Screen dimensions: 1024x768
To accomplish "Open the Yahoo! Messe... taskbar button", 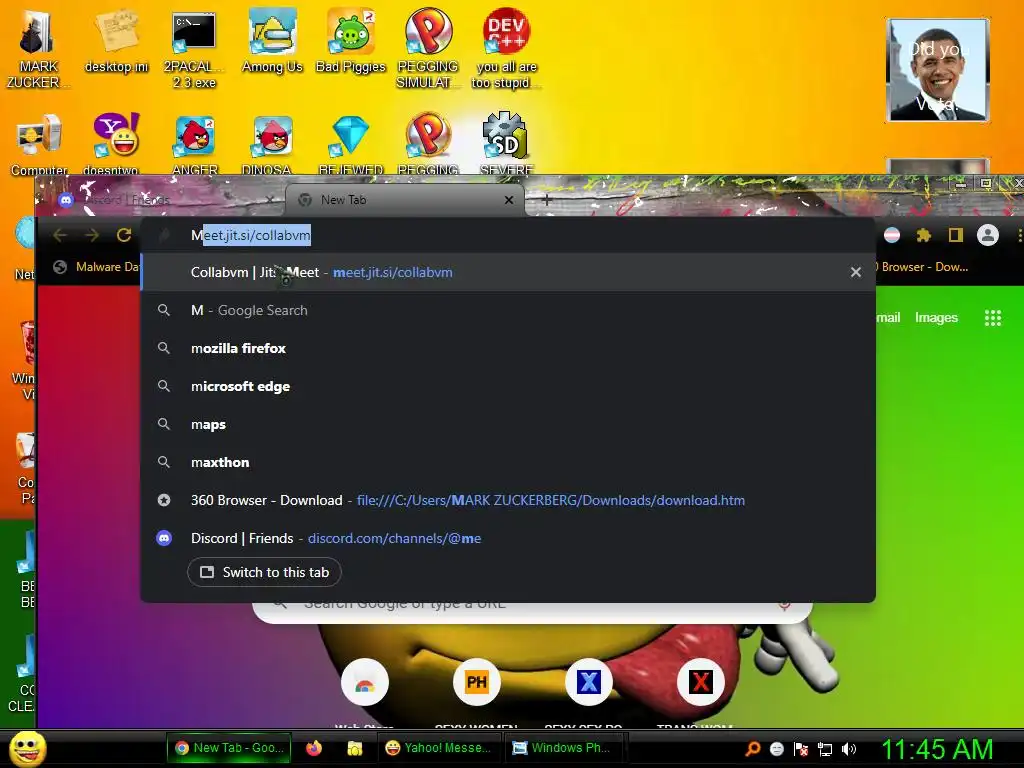I will coord(440,748).
